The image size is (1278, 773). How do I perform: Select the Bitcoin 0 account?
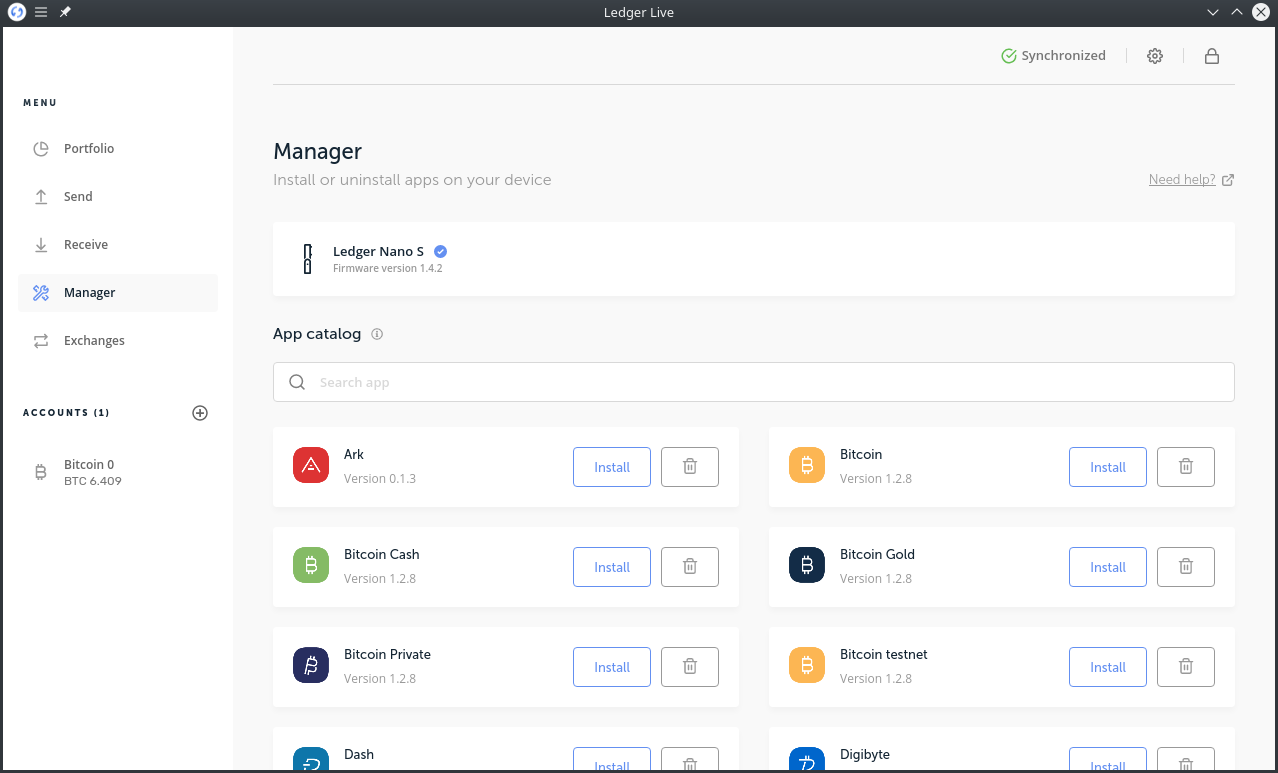[89, 471]
